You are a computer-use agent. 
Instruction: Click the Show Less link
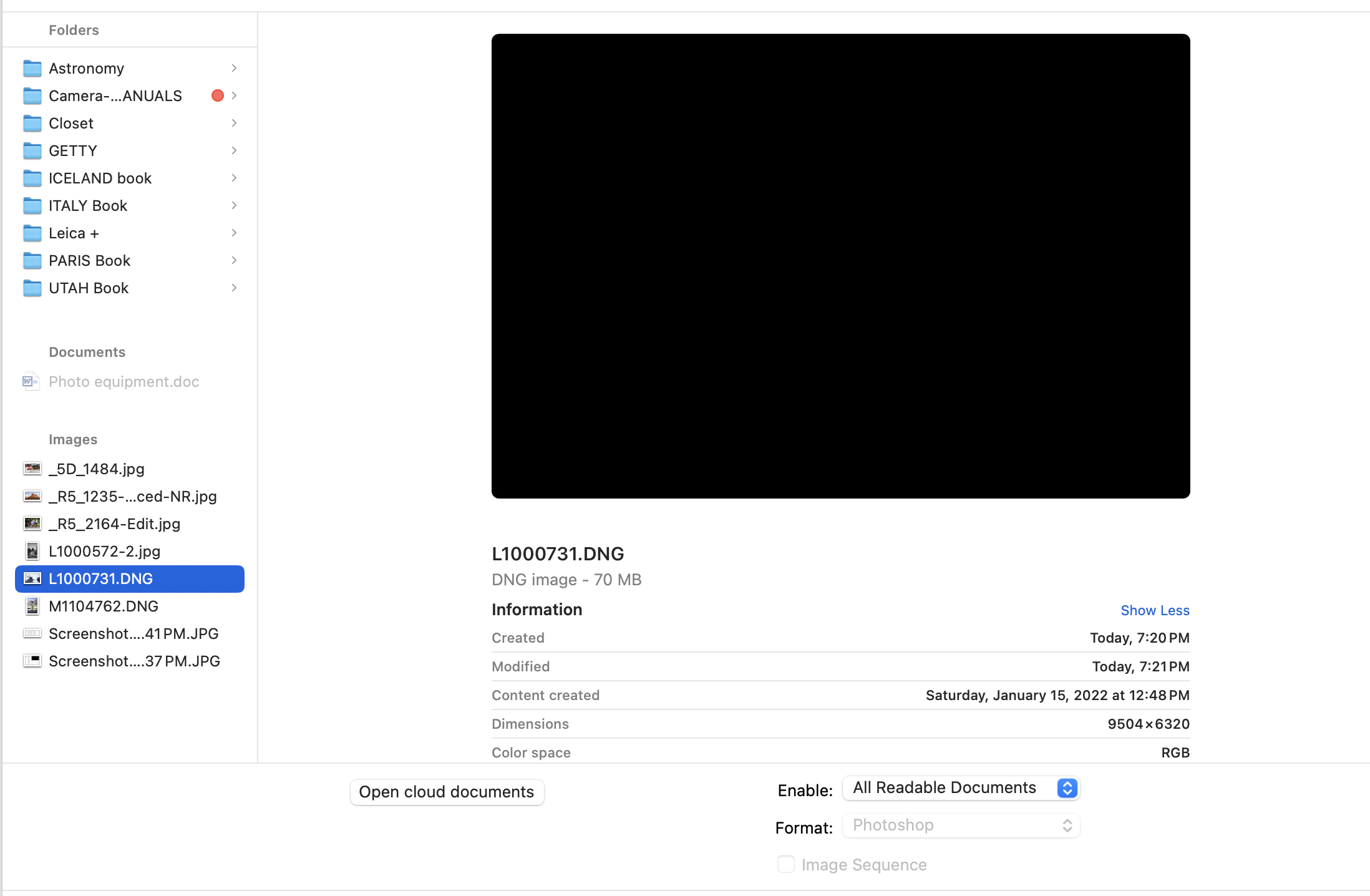pyautogui.click(x=1155, y=610)
